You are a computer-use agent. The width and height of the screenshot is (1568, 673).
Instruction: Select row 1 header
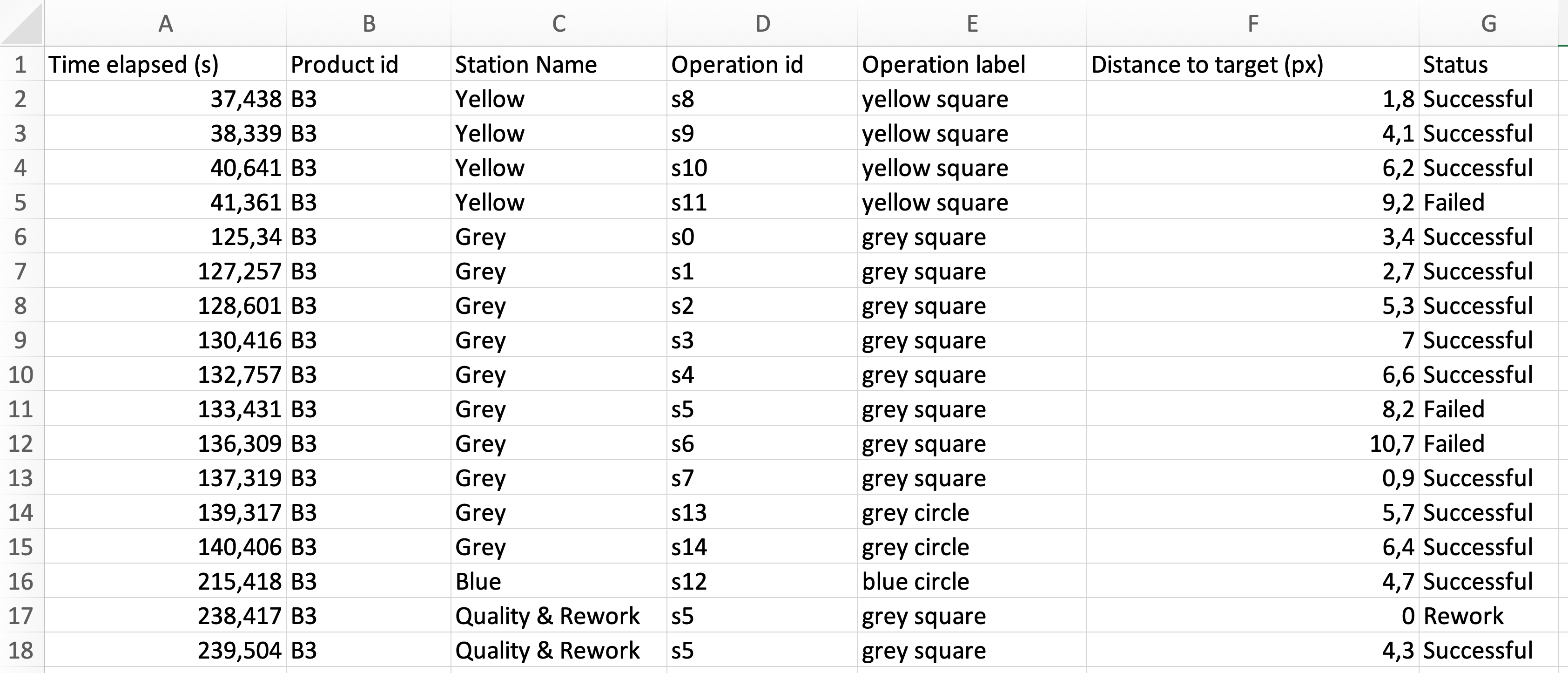tap(22, 64)
